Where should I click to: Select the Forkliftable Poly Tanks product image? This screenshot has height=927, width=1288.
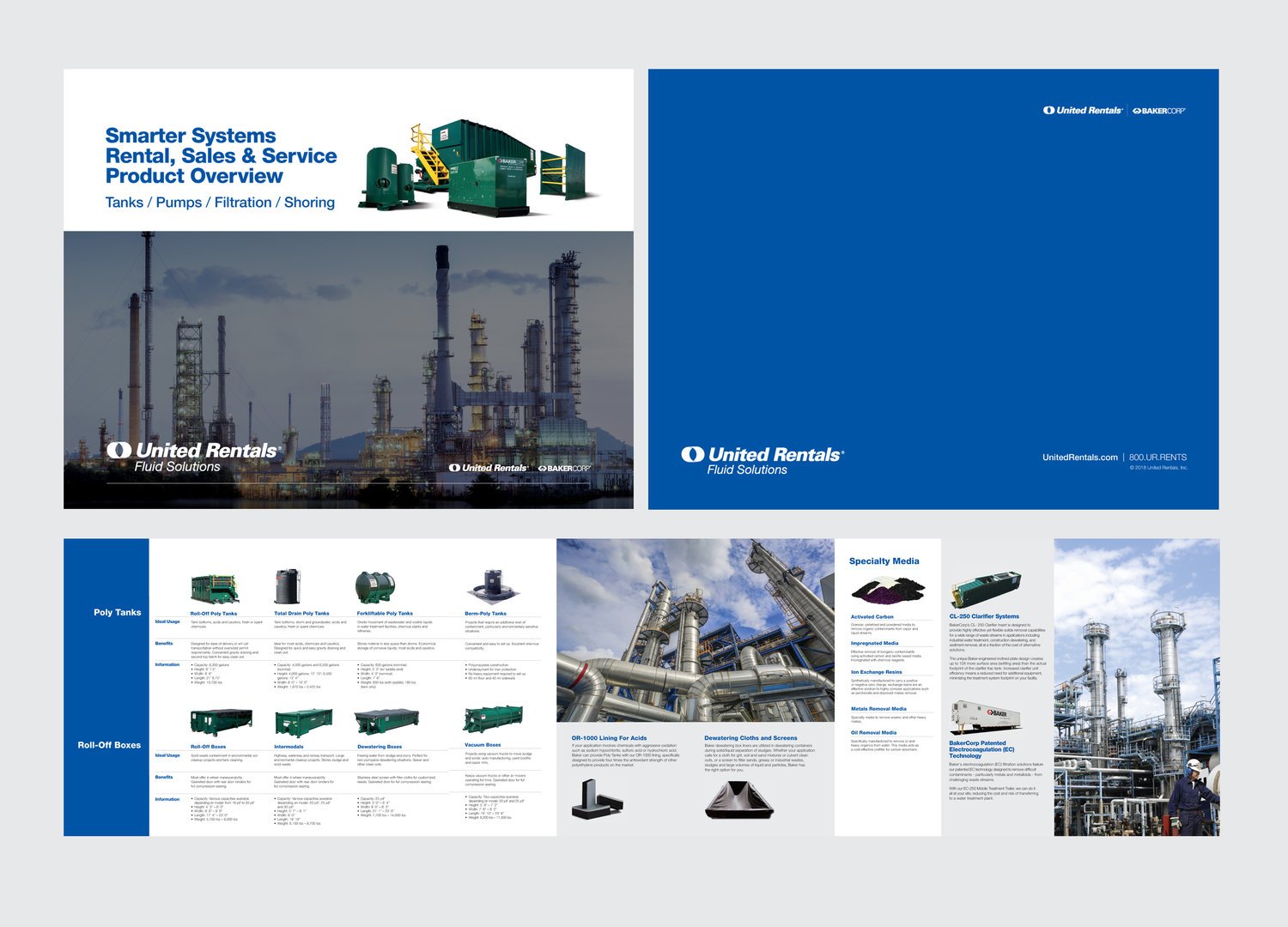tap(375, 588)
